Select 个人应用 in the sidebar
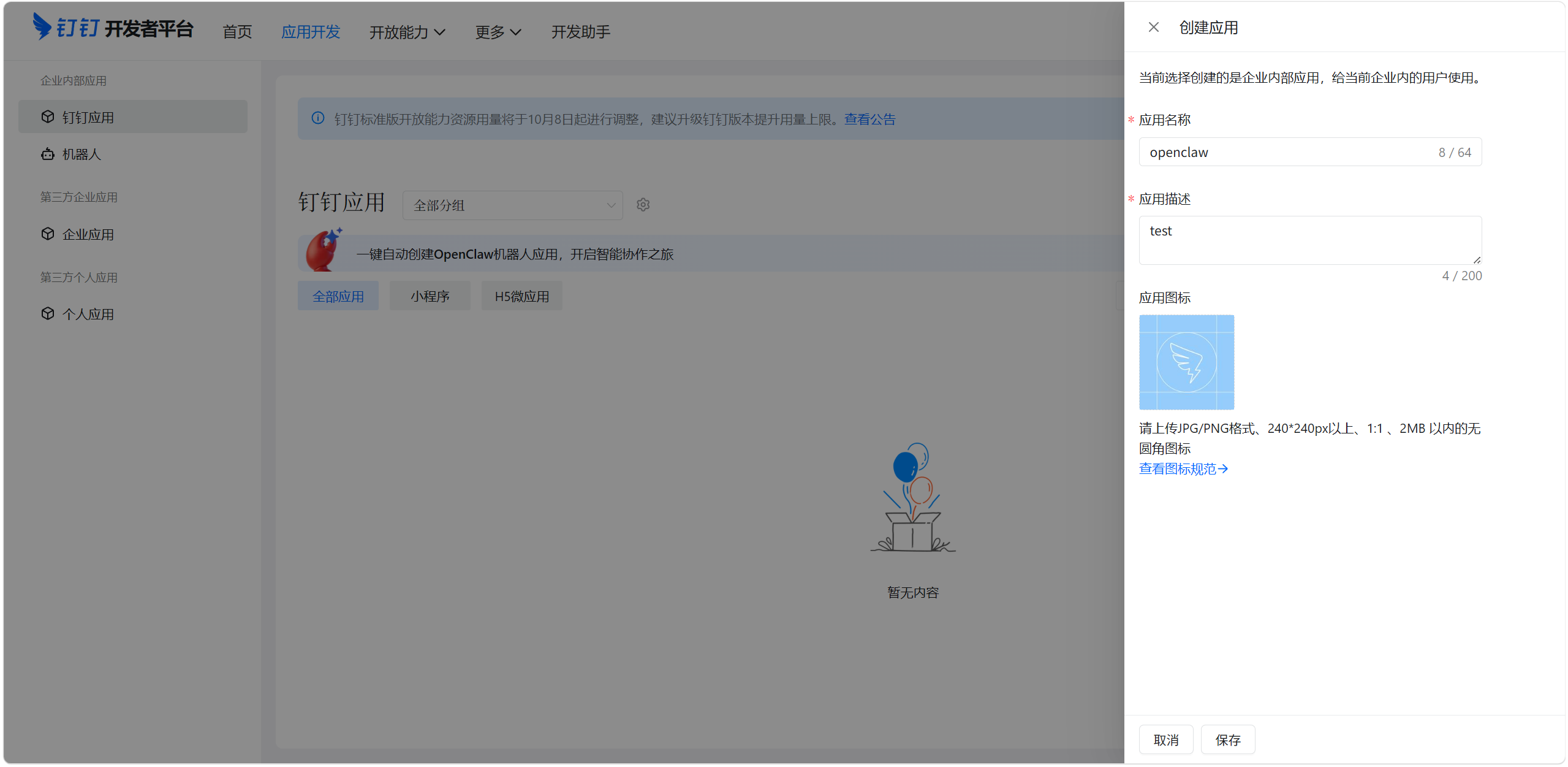This screenshot has height=767, width=1568. tap(88, 315)
